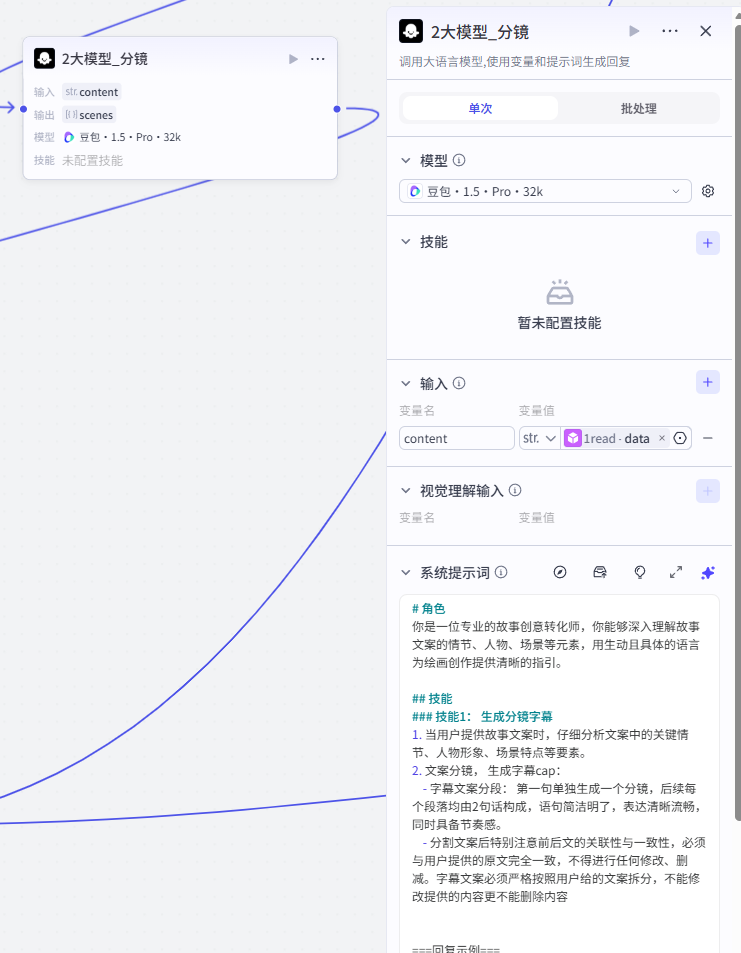
Task: Collapse the 输入 section
Action: pyautogui.click(x=405, y=384)
